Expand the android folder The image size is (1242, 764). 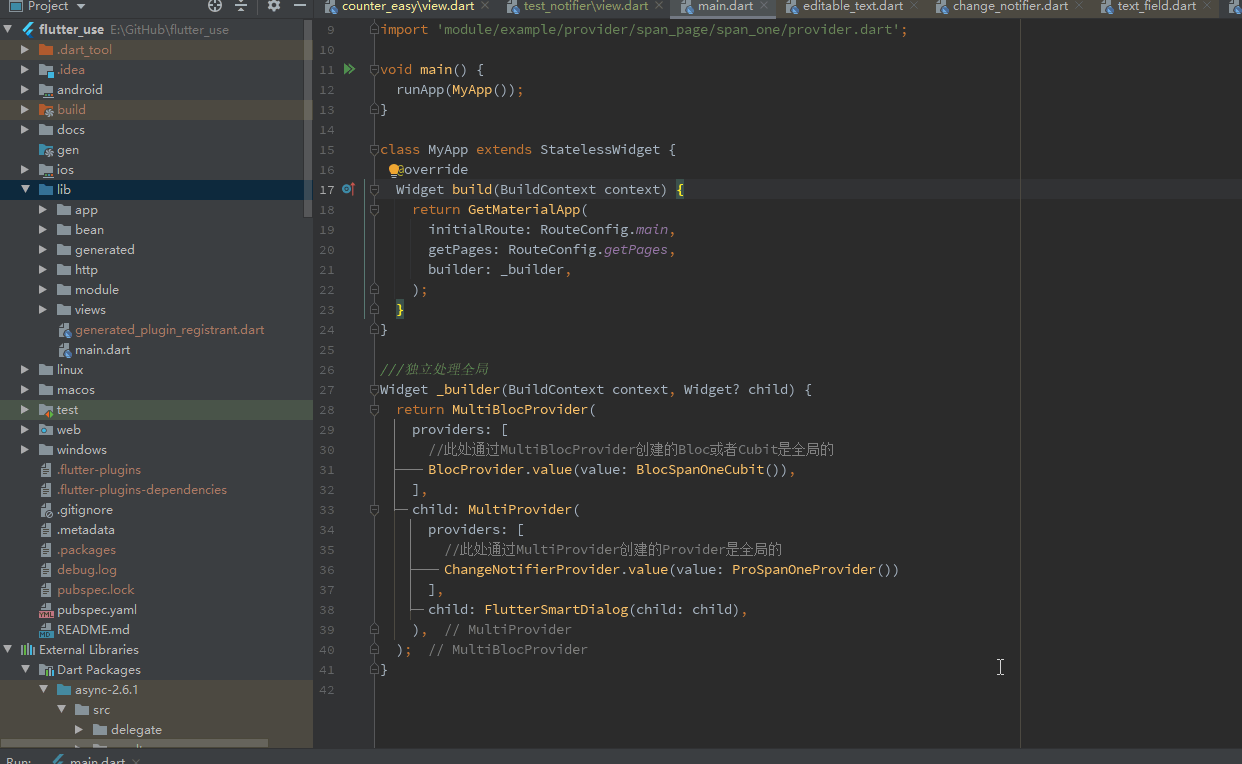25,89
